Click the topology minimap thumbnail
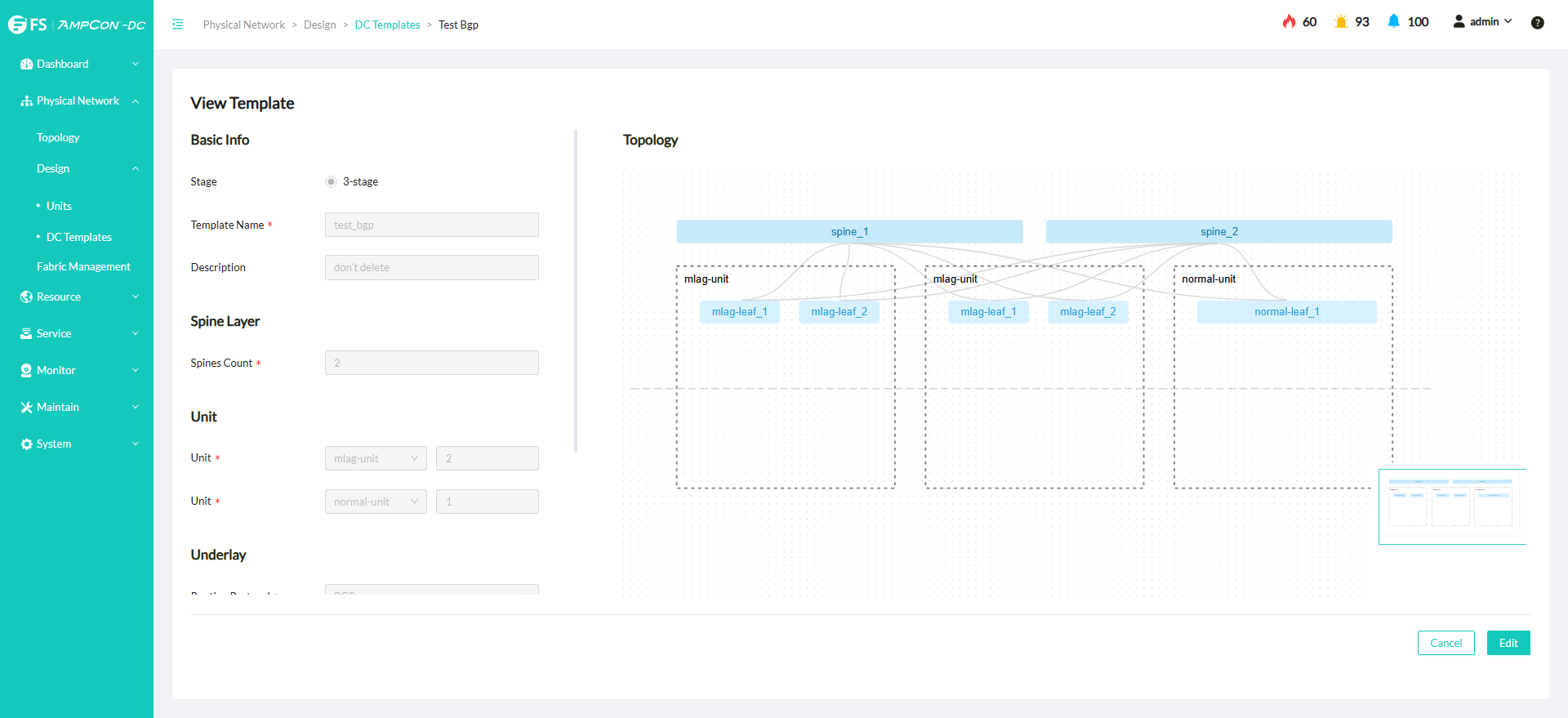Screen dimensions: 1568x718 (1451, 506)
